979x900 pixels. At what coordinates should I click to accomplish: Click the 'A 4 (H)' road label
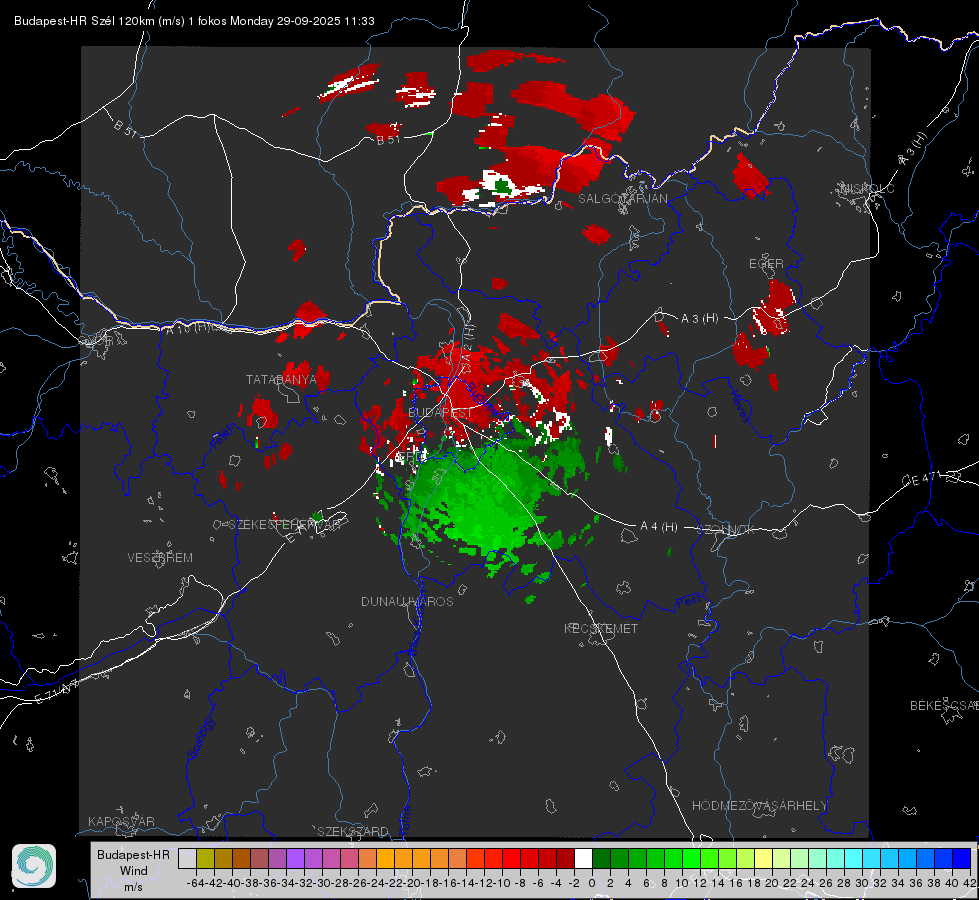tap(659, 527)
